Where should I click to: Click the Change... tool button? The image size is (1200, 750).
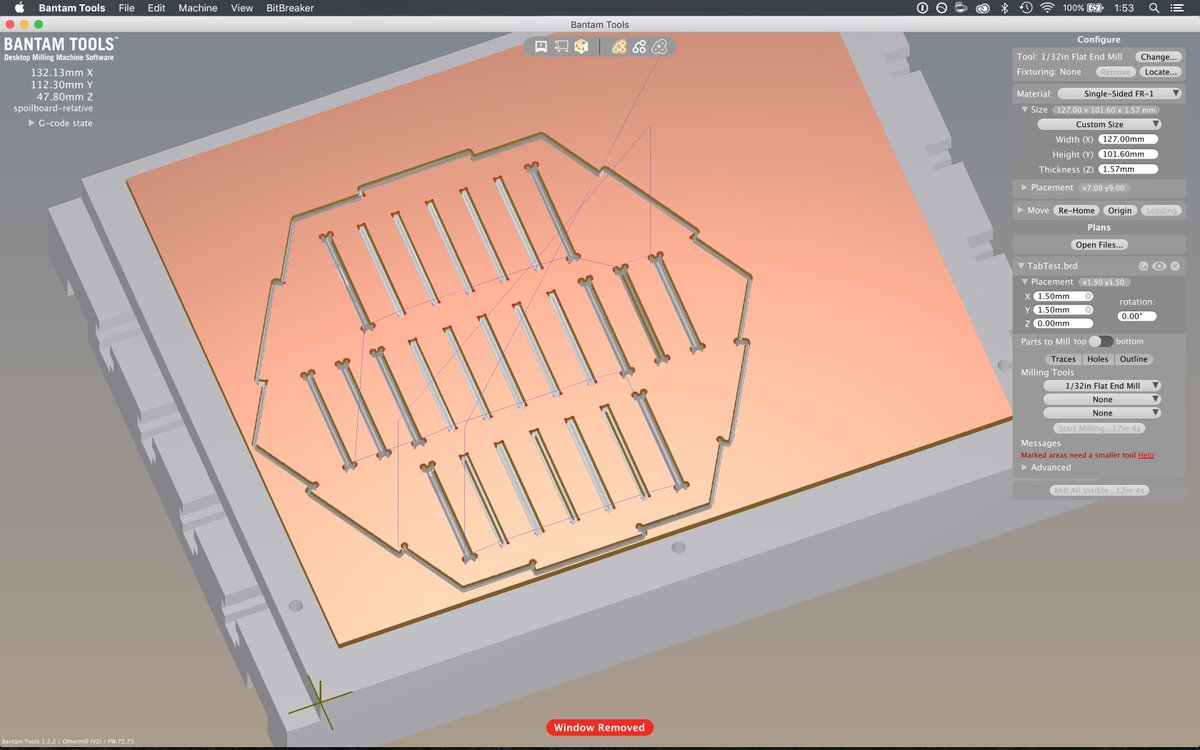(x=1158, y=57)
